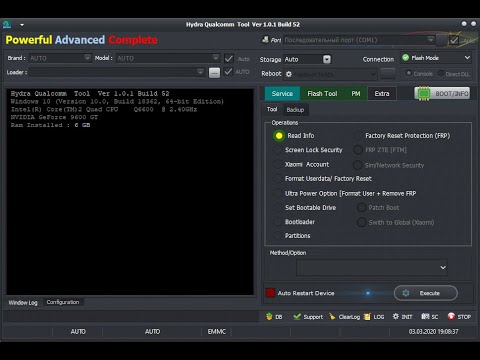Click the log console output area

click(130, 192)
